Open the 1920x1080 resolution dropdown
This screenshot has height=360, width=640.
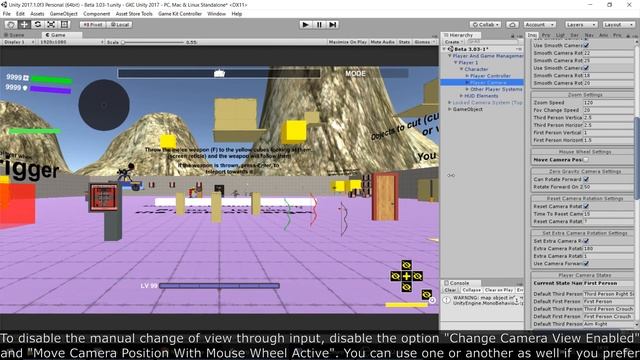coord(71,42)
